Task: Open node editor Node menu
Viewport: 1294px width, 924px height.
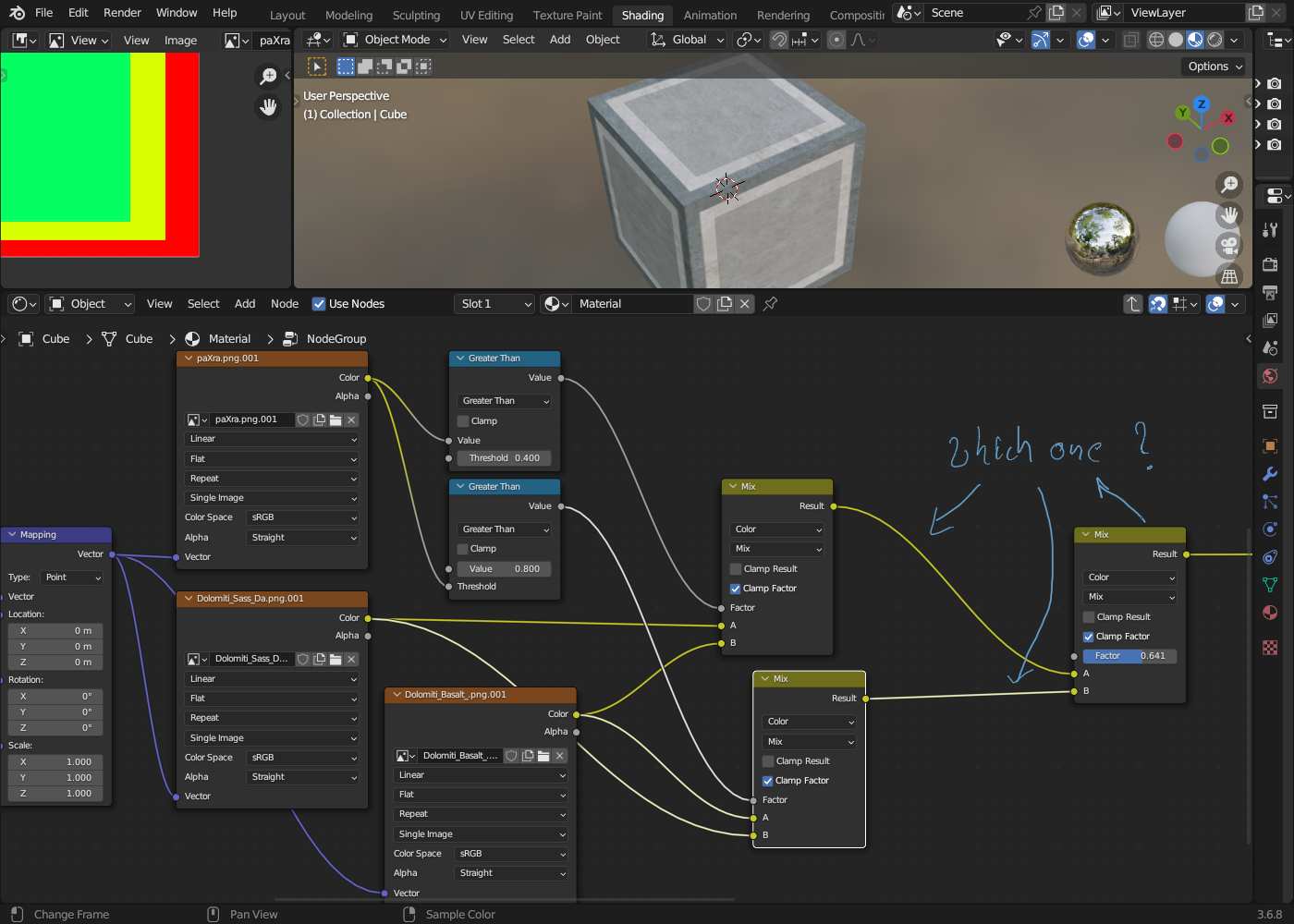Action: click(x=285, y=304)
